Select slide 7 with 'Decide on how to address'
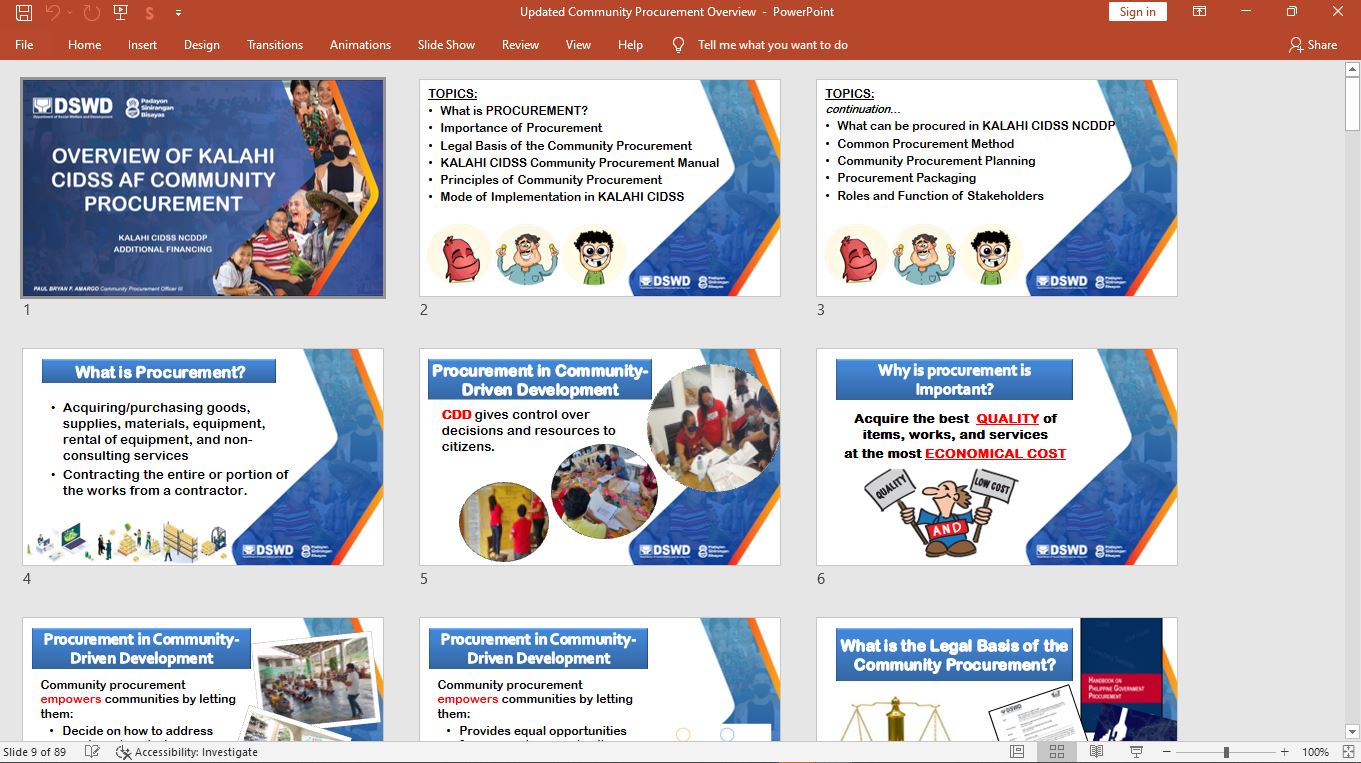The height and width of the screenshot is (763, 1361). (x=203, y=679)
